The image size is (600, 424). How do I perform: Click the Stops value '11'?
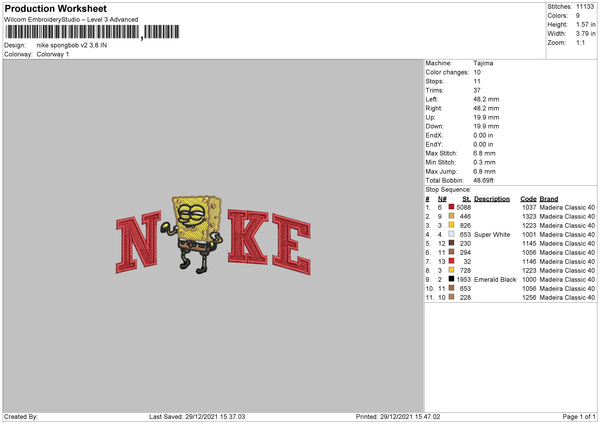477,81
